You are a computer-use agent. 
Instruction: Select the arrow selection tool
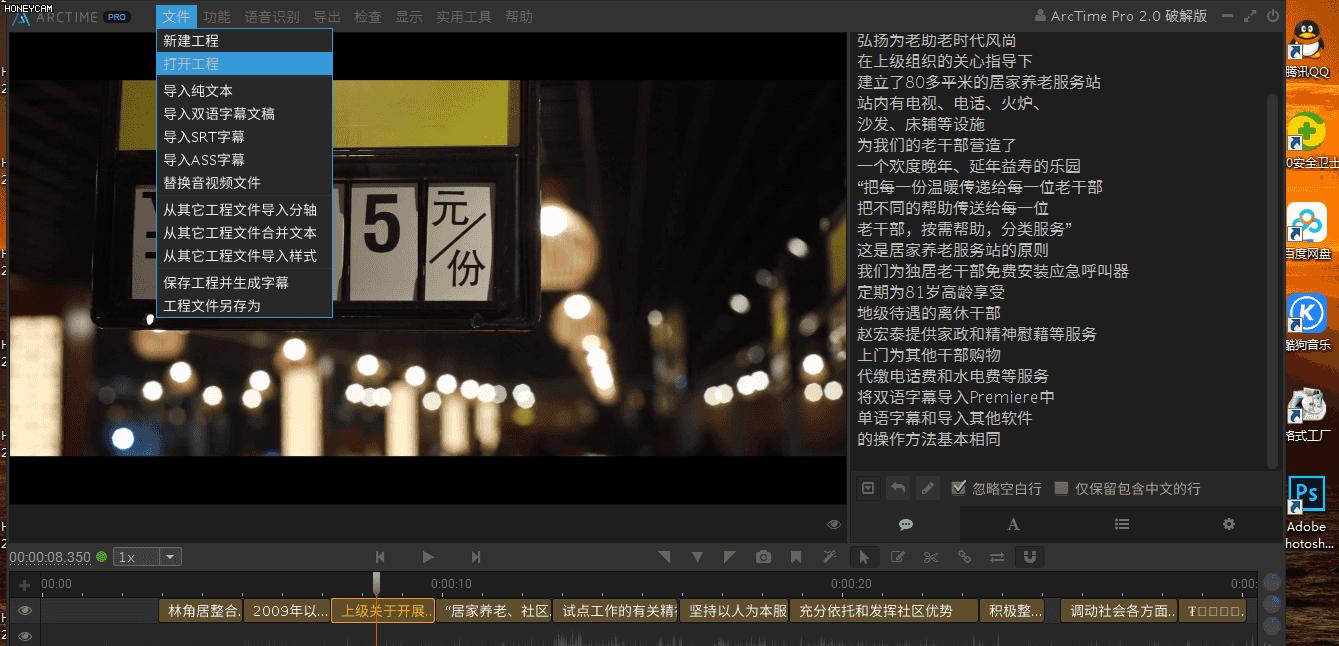pyautogui.click(x=864, y=557)
